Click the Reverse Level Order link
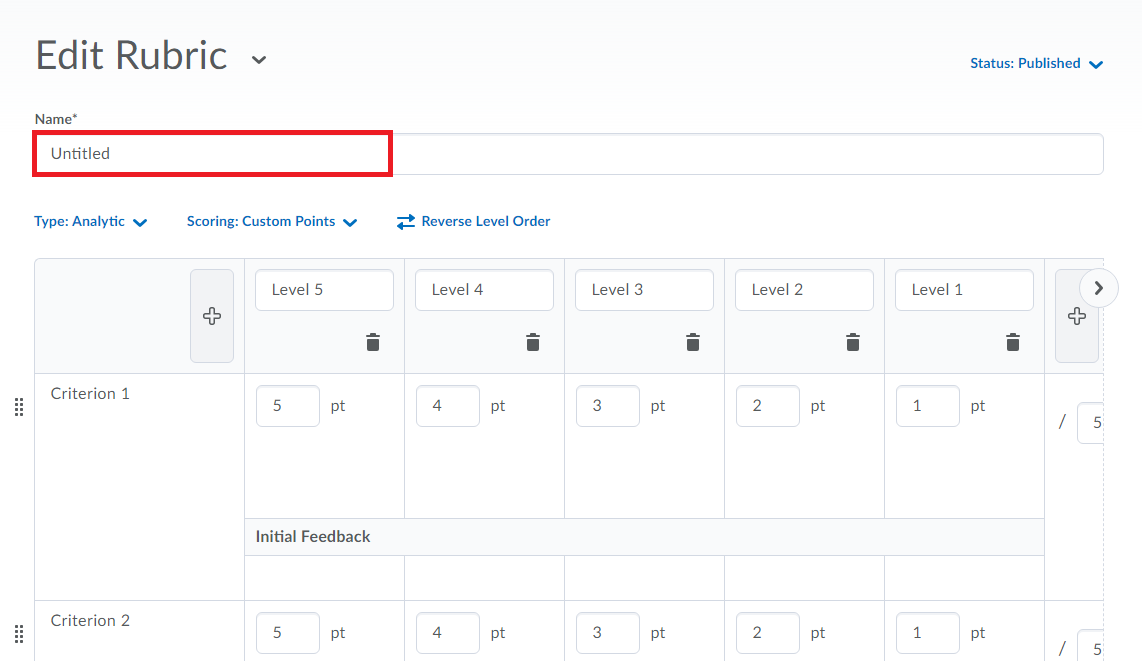Viewport: 1142px width, 661px height. click(x=486, y=221)
